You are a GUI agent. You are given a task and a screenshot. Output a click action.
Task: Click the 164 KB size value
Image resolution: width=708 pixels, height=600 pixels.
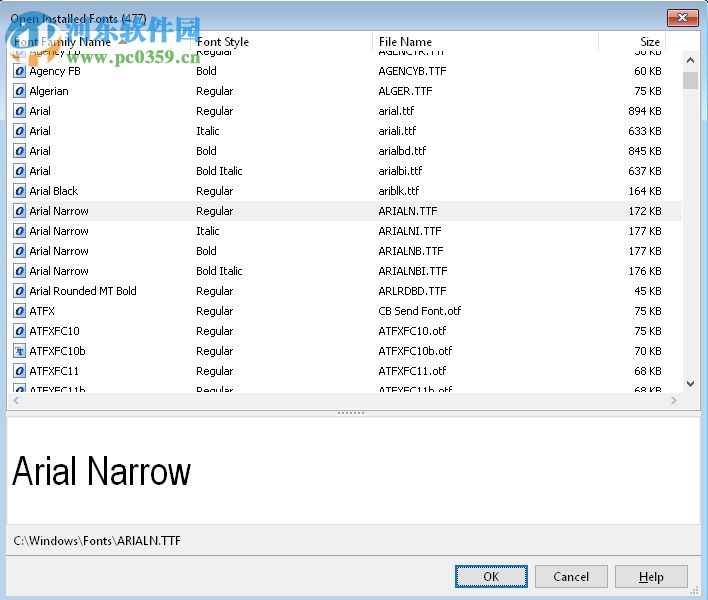click(x=645, y=191)
